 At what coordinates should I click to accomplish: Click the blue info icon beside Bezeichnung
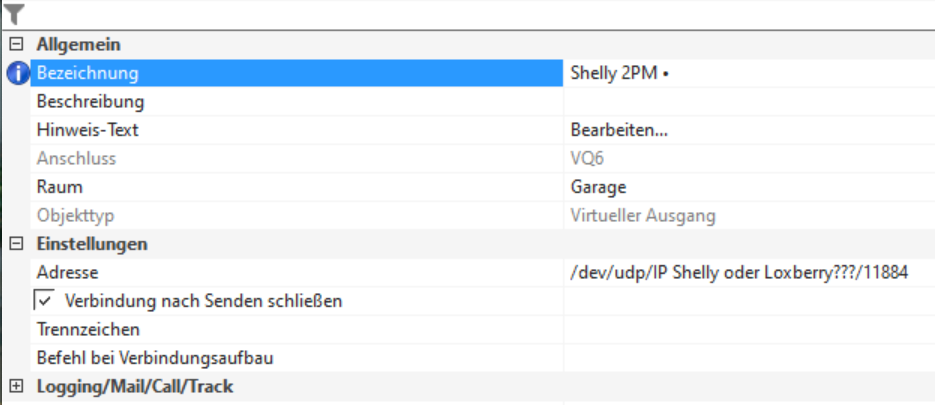[17, 73]
